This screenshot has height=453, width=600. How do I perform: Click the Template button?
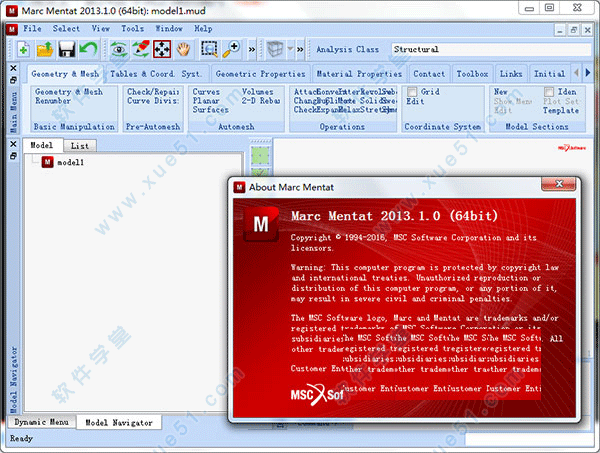(561, 111)
